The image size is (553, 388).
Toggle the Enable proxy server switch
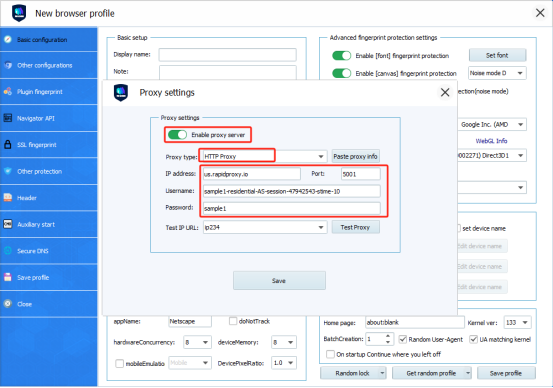click(177, 135)
